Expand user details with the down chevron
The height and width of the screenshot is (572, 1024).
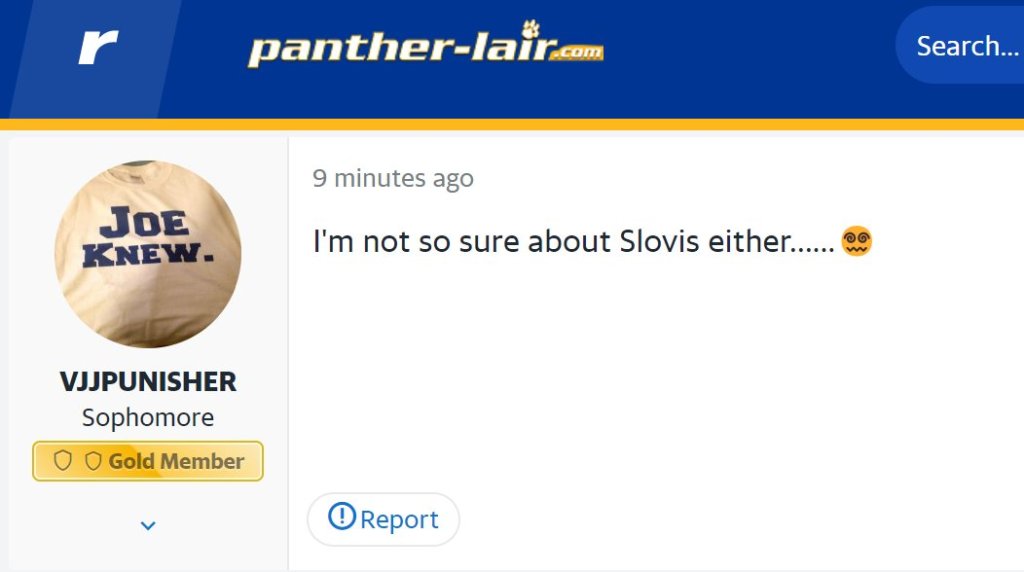[x=148, y=525]
